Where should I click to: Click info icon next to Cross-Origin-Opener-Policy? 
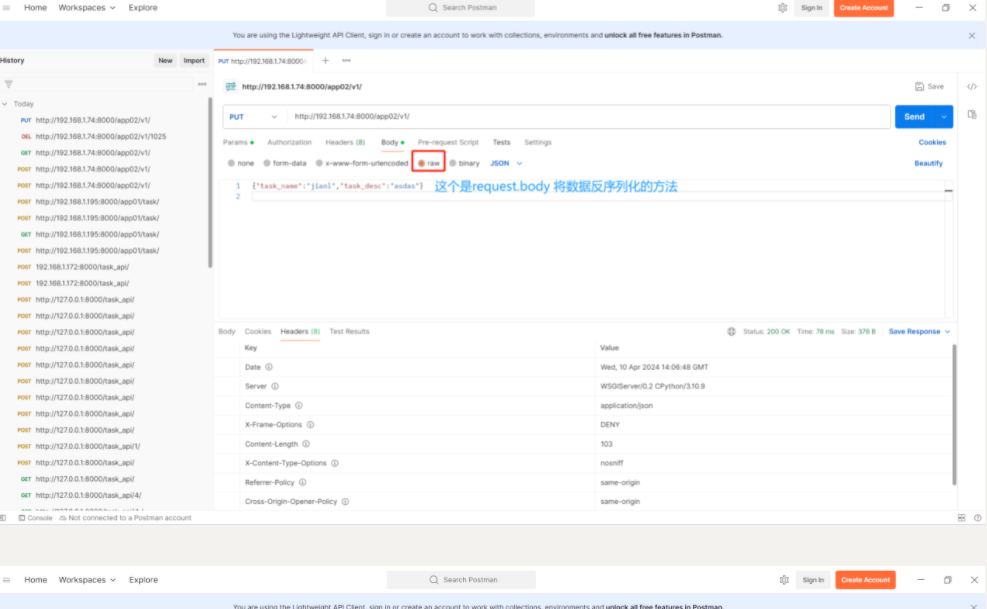tap(346, 501)
